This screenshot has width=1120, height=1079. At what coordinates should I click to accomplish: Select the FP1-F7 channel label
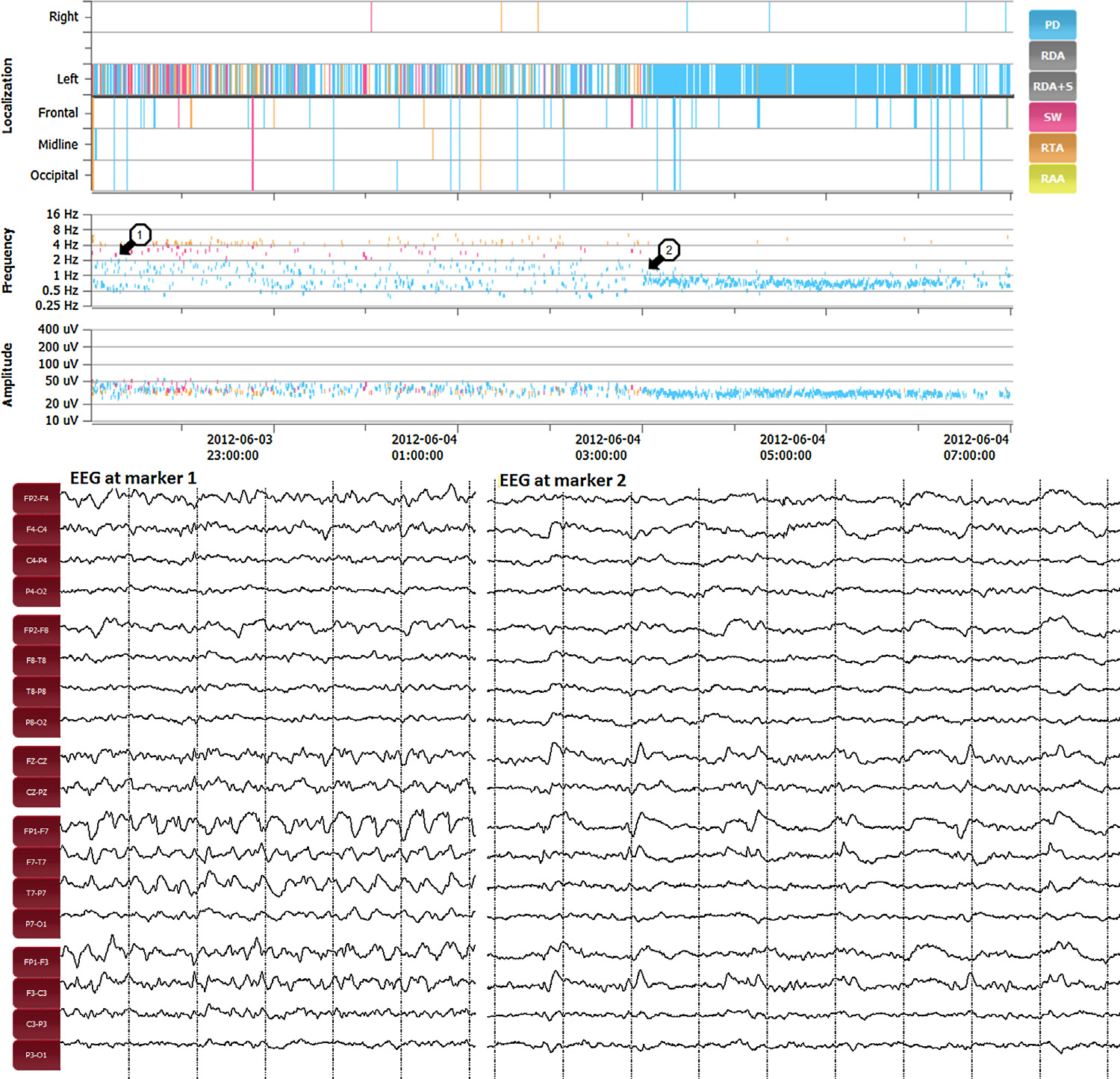pos(37,831)
